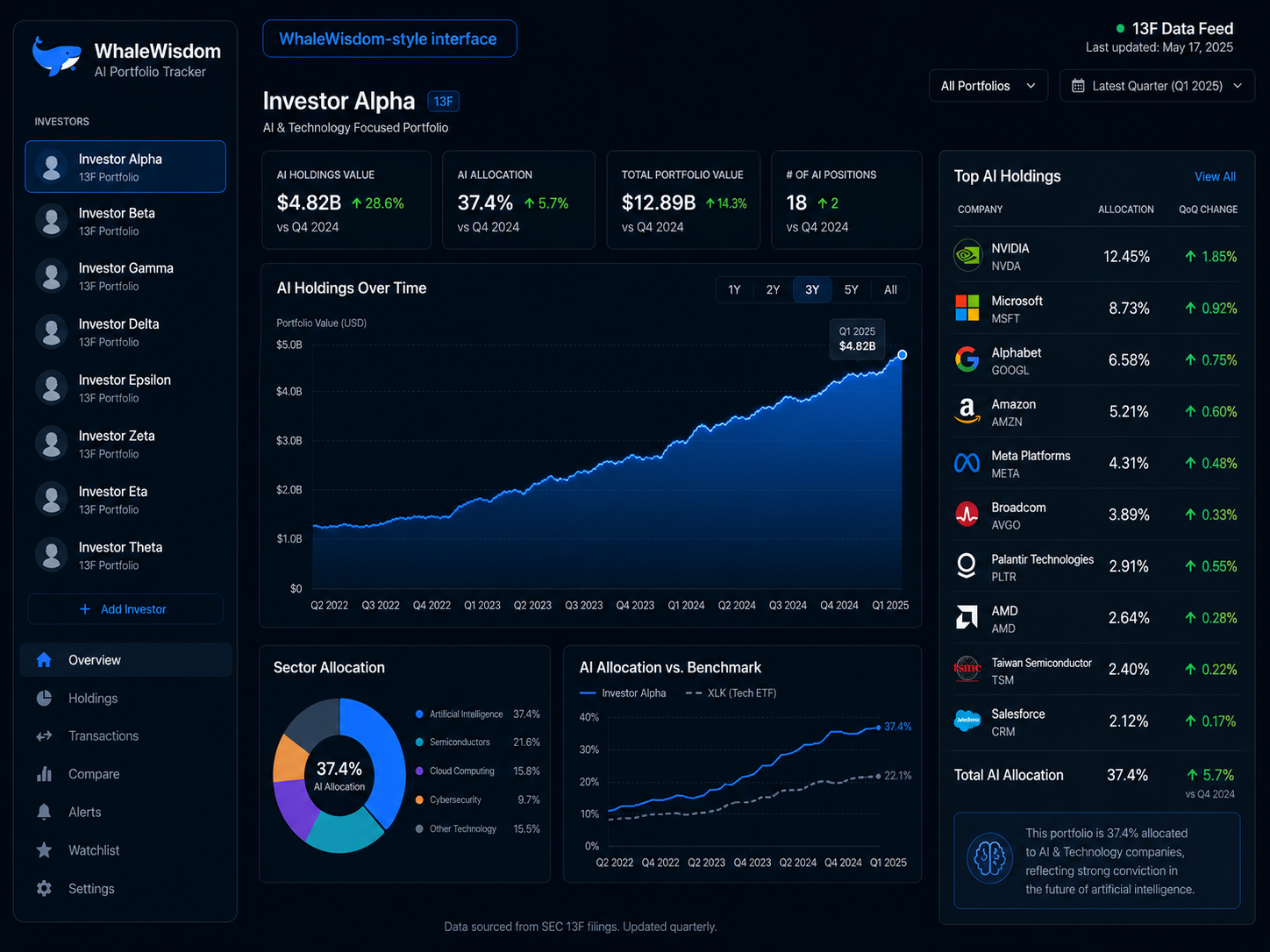Select Investor Delta portfolio
This screenshot has width=1270, height=952.
tap(125, 332)
